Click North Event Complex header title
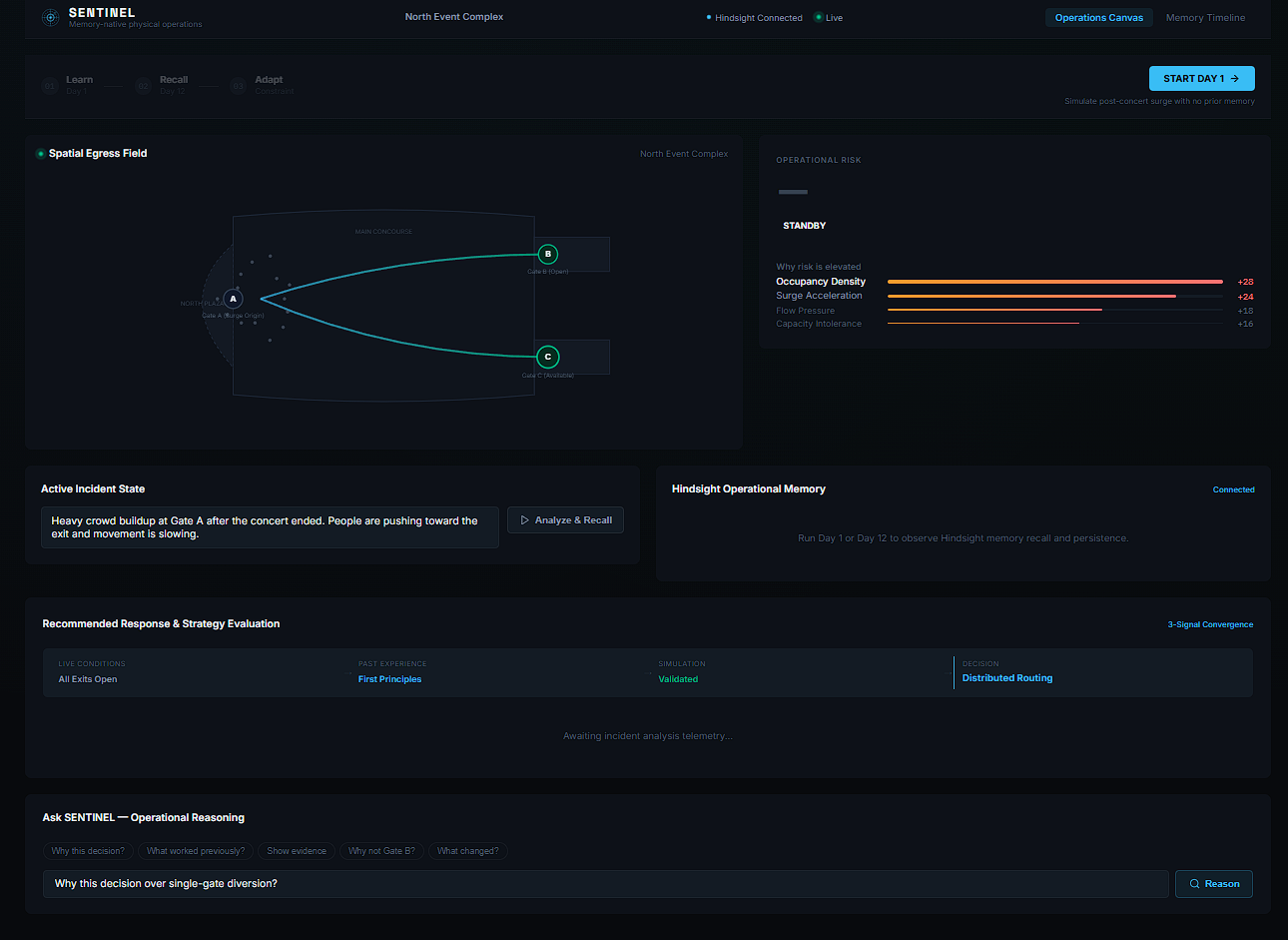 (454, 17)
